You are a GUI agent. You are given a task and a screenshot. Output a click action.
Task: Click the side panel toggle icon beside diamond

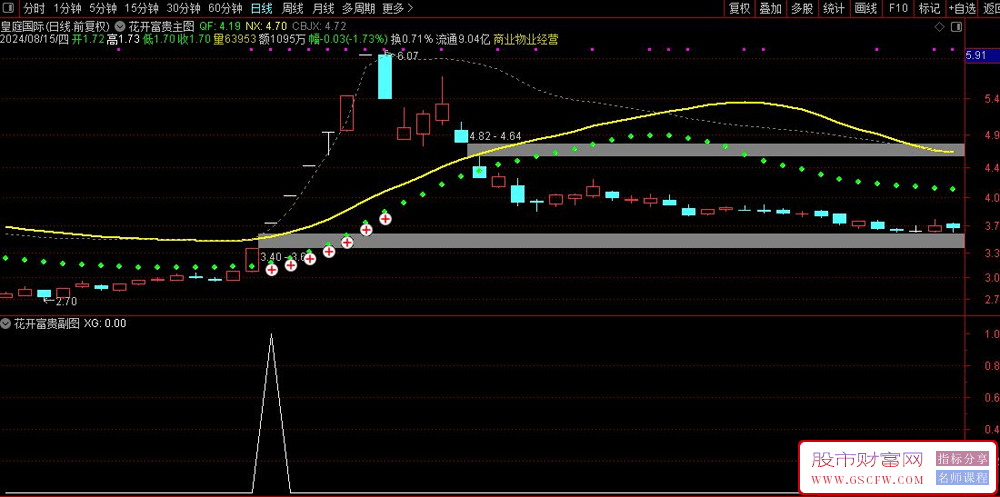[955, 27]
